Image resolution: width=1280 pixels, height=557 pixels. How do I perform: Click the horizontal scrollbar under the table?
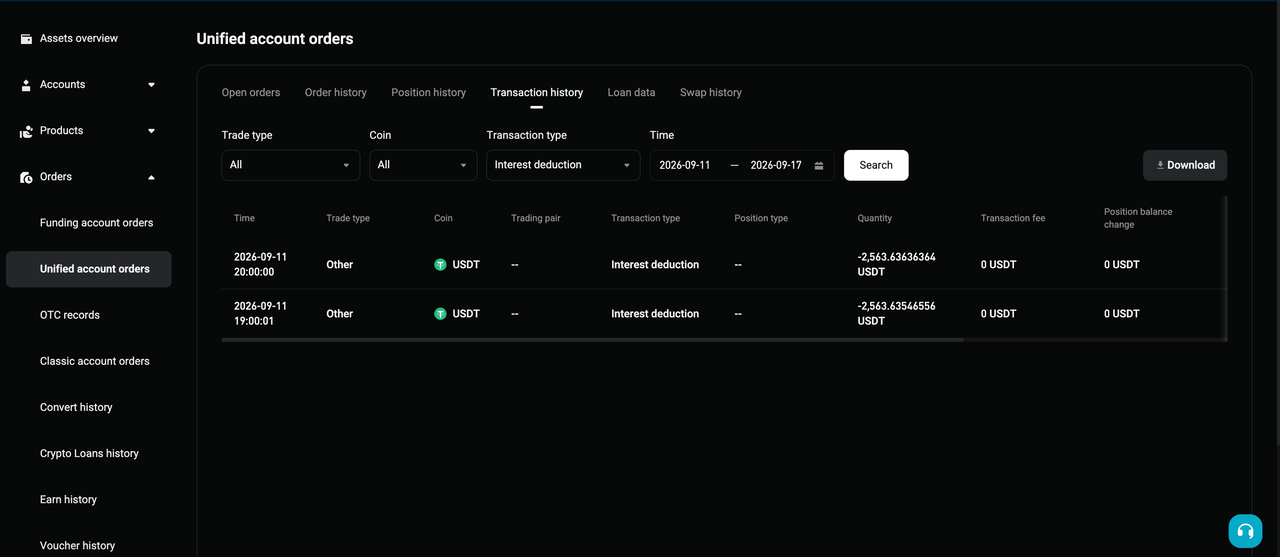(x=593, y=340)
